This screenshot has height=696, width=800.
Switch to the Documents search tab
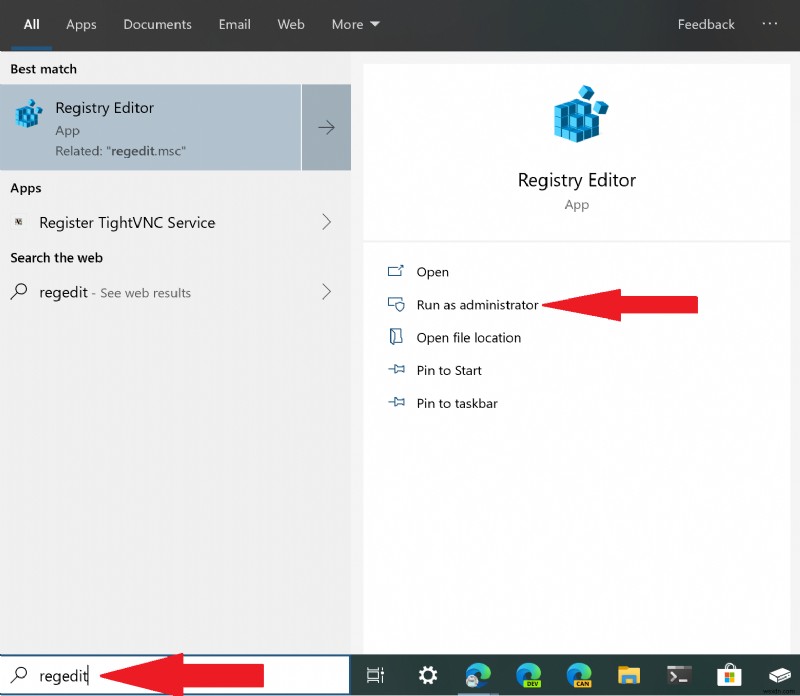[x=157, y=24]
